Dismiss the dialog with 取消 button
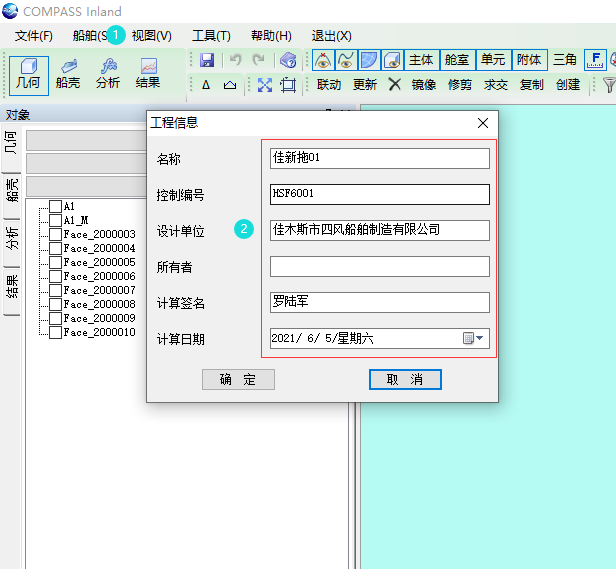This screenshot has height=569, width=616. tap(405, 379)
